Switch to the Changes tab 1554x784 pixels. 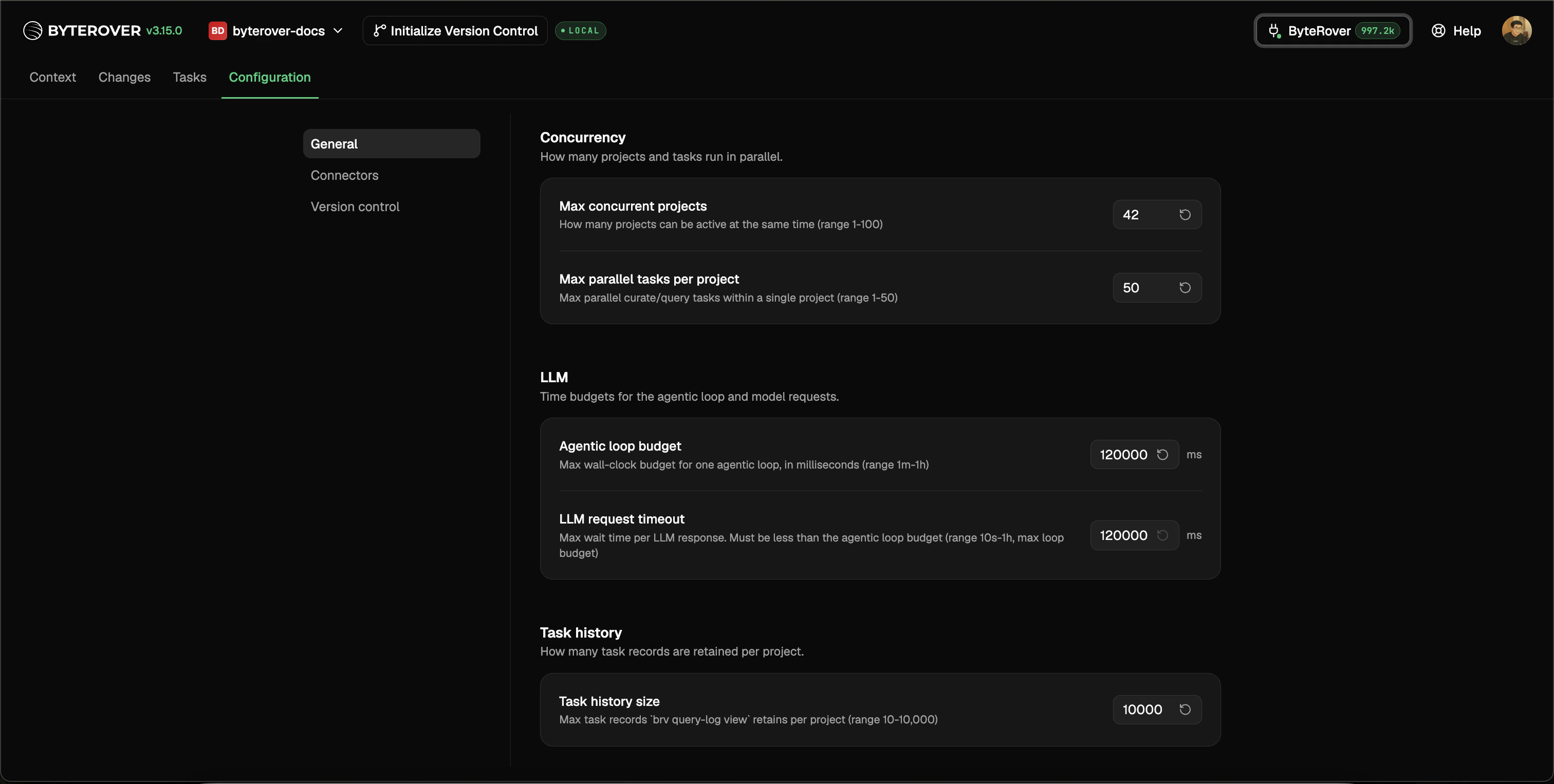(124, 77)
